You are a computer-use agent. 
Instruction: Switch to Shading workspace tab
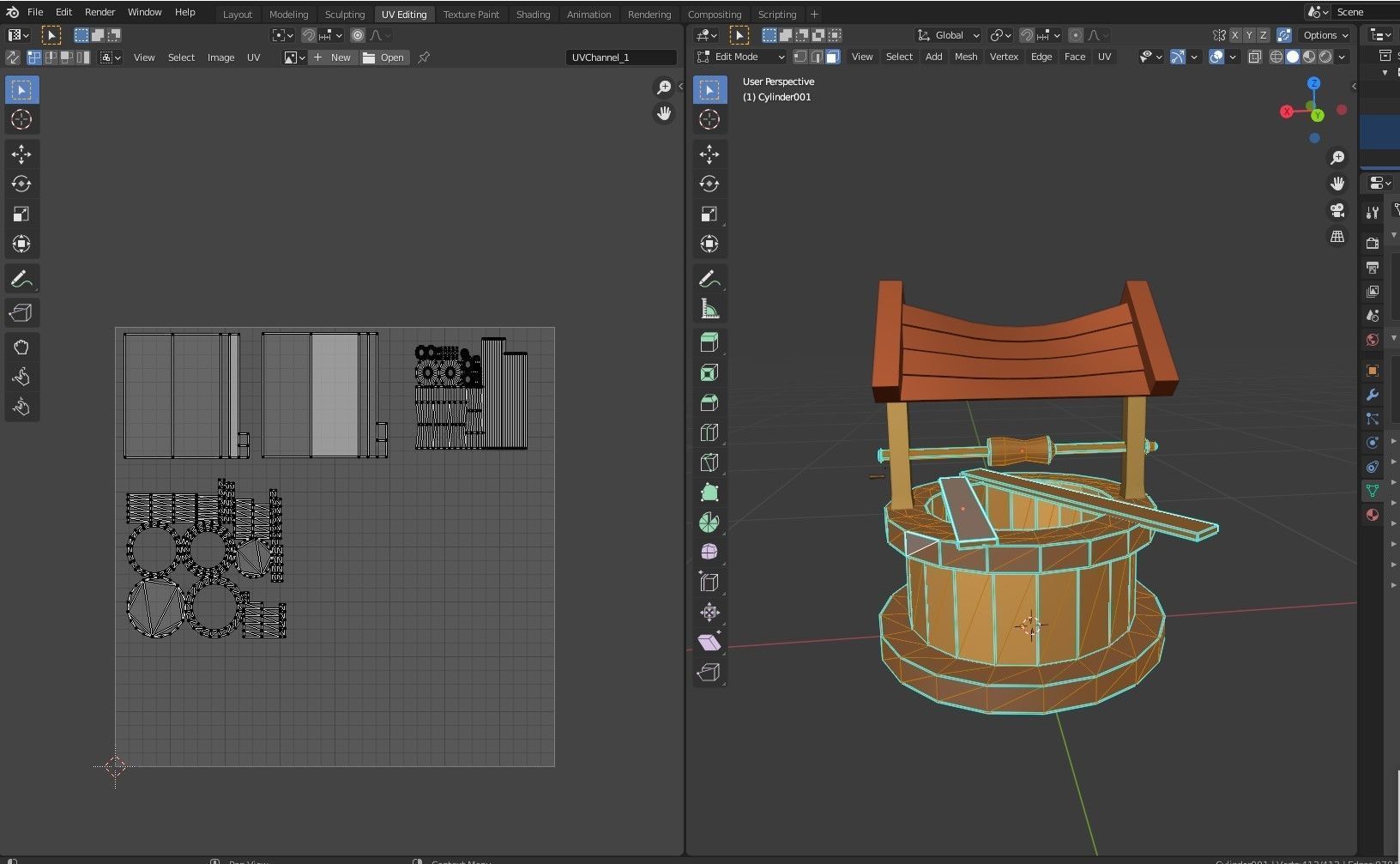[x=533, y=15]
